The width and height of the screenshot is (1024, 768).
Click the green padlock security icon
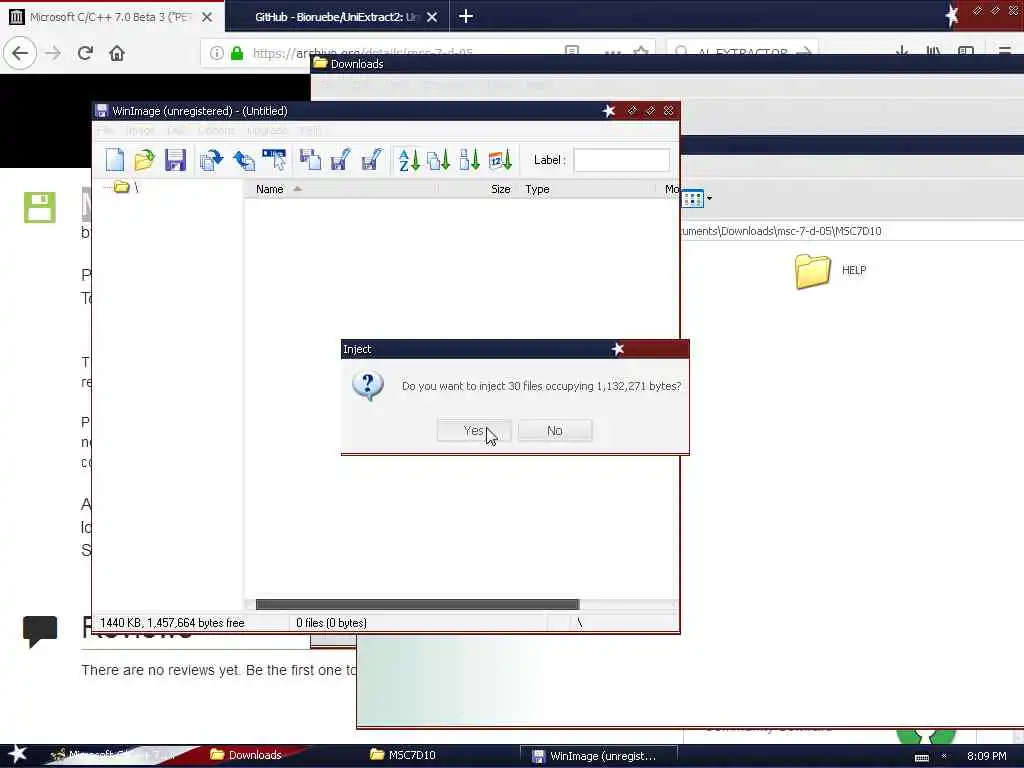pos(237,53)
